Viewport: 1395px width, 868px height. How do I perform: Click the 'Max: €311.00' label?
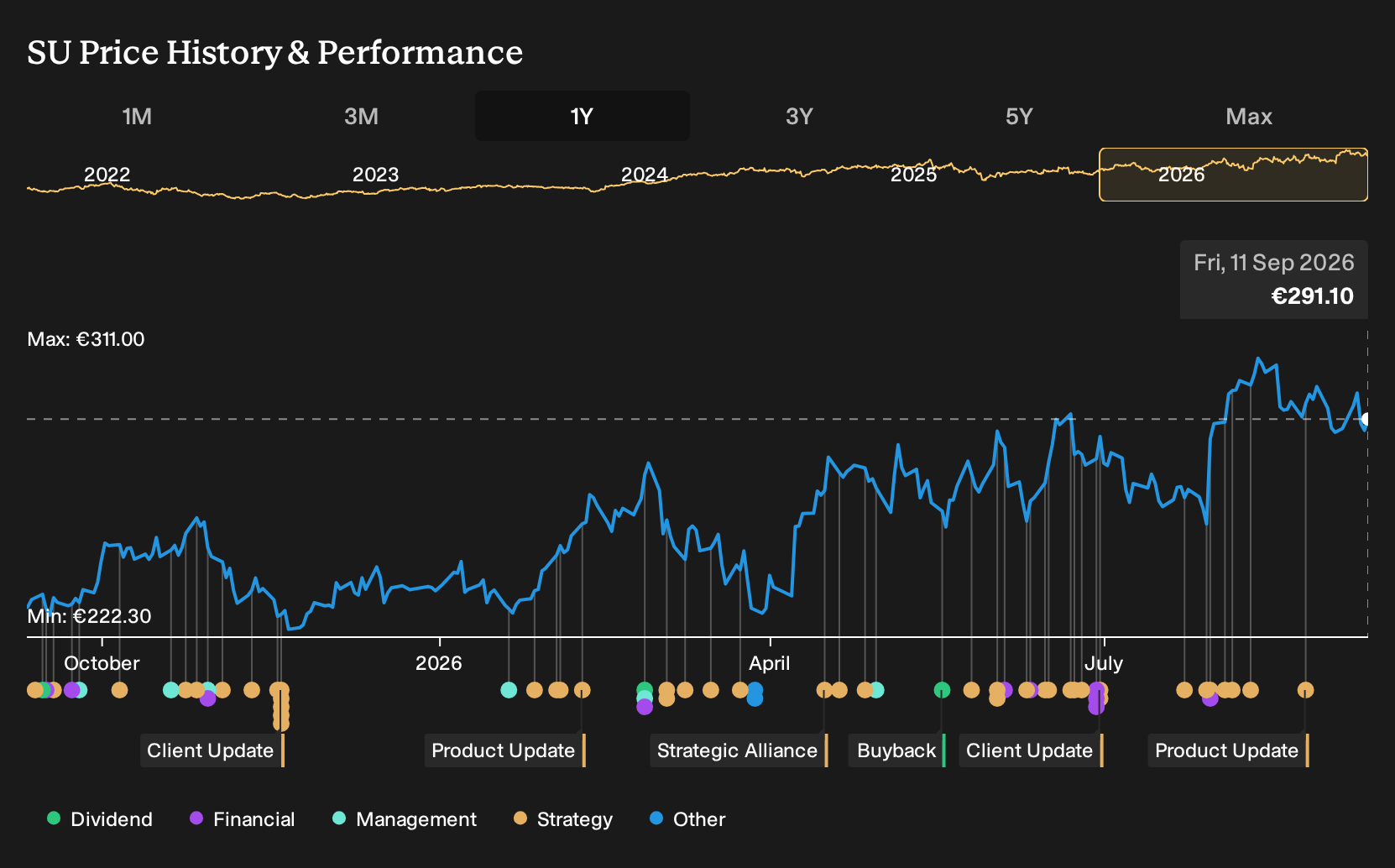click(86, 339)
